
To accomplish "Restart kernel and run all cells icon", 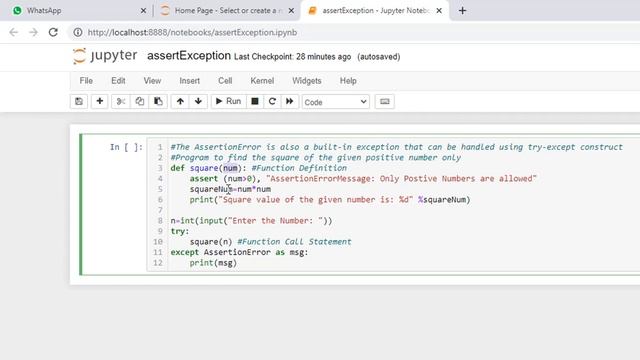I will point(290,102).
